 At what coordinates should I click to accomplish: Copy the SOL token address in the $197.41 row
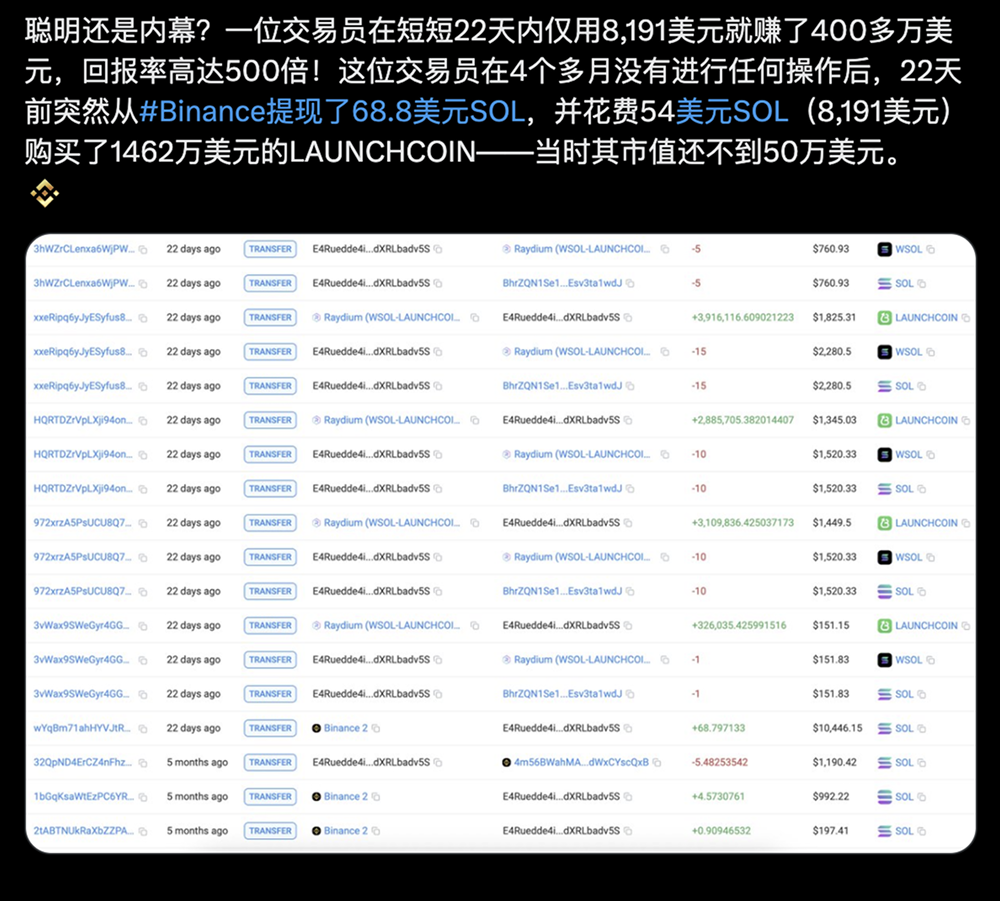tap(922, 831)
